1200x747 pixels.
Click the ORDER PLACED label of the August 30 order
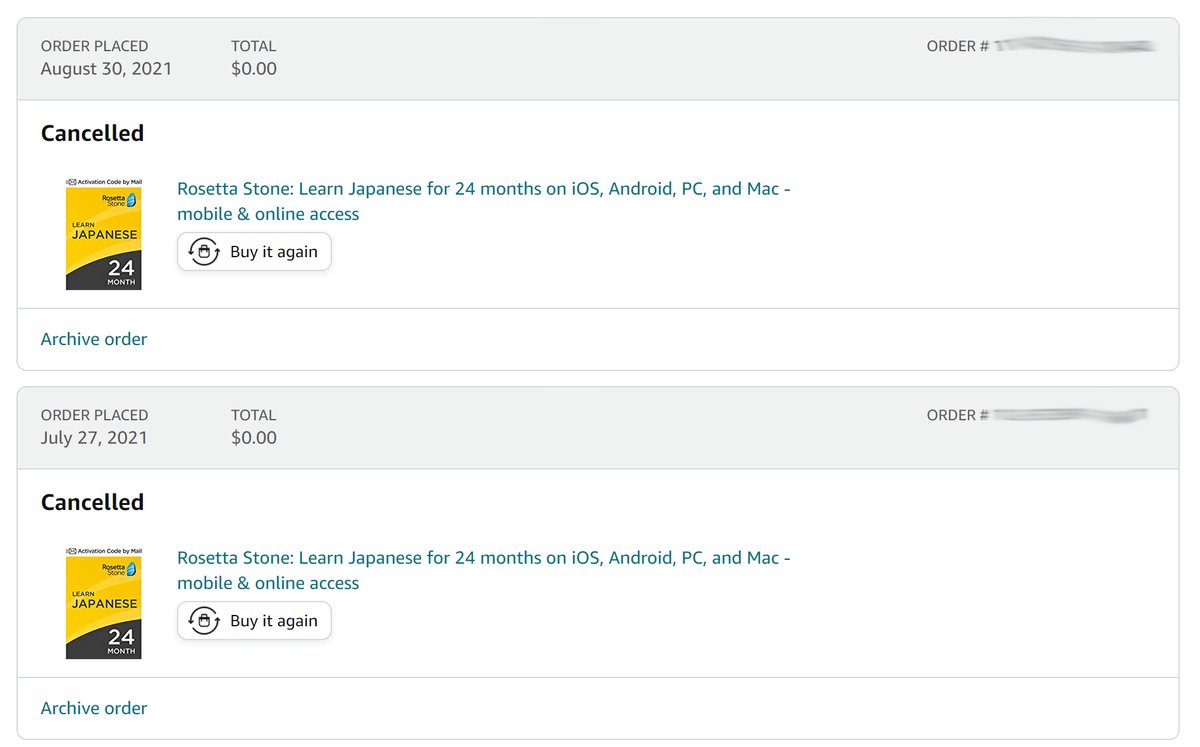[x=94, y=46]
